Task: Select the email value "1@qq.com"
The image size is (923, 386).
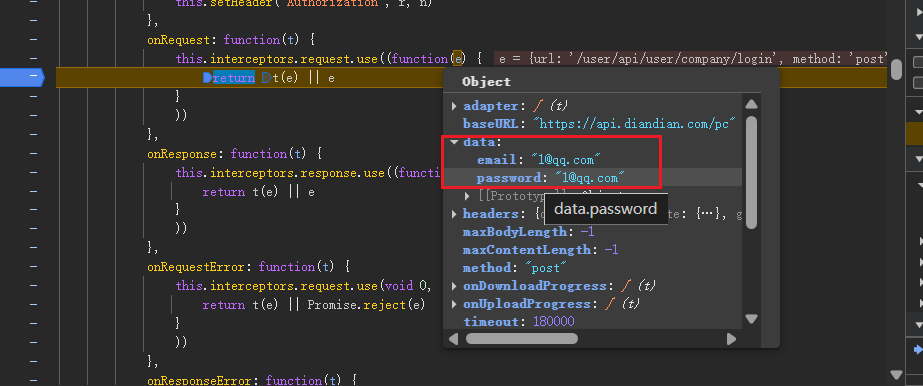Action: (566, 159)
